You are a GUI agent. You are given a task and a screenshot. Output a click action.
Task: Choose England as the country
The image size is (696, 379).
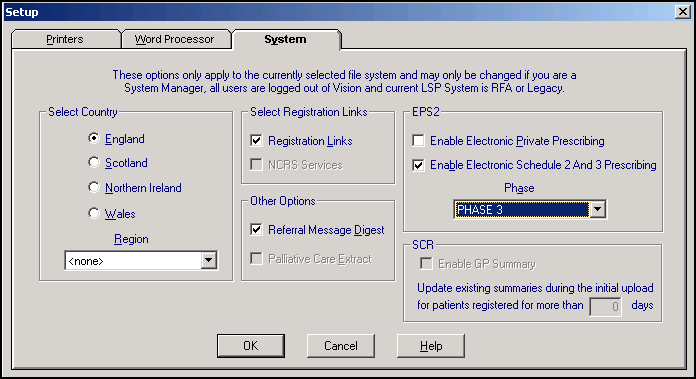94,138
